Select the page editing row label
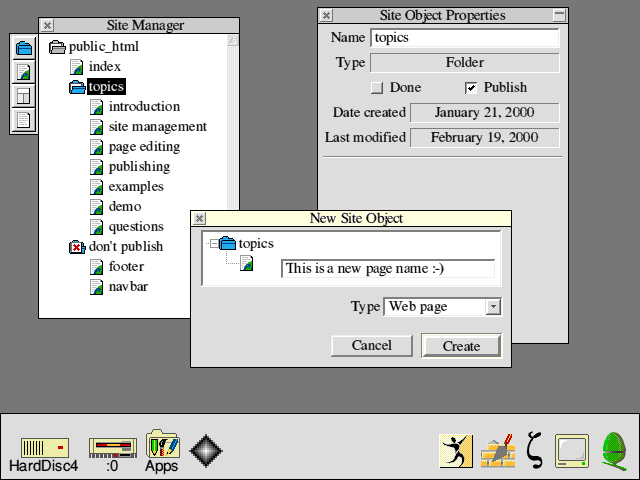Image resolution: width=640 pixels, height=480 pixels. pyautogui.click(x=144, y=147)
